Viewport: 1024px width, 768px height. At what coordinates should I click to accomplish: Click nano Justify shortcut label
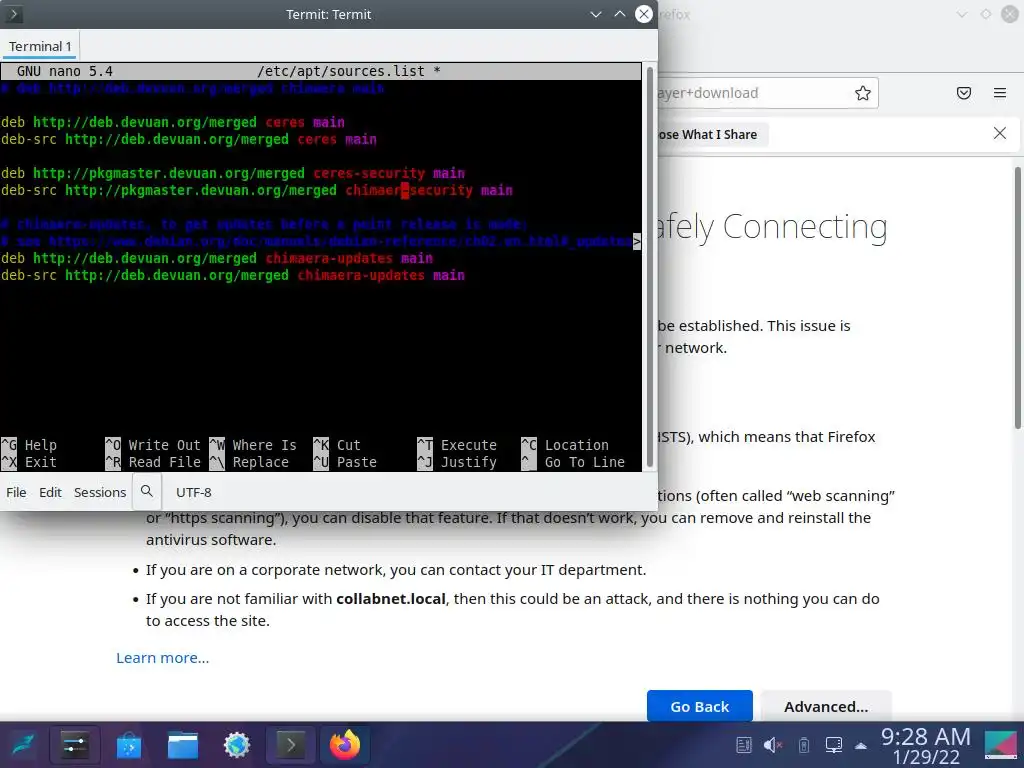click(x=469, y=462)
